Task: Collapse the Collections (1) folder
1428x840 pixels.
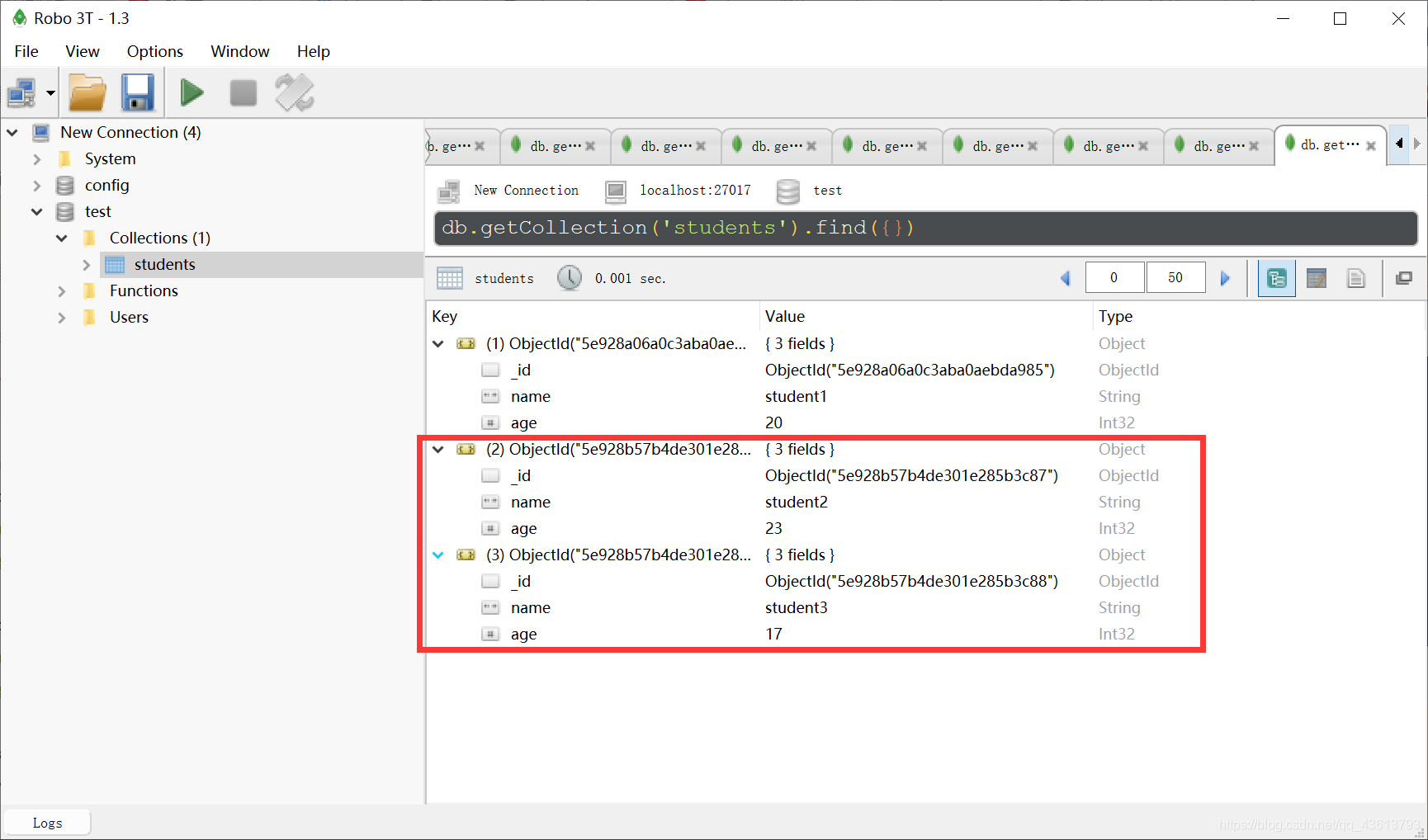Action: click(62, 238)
